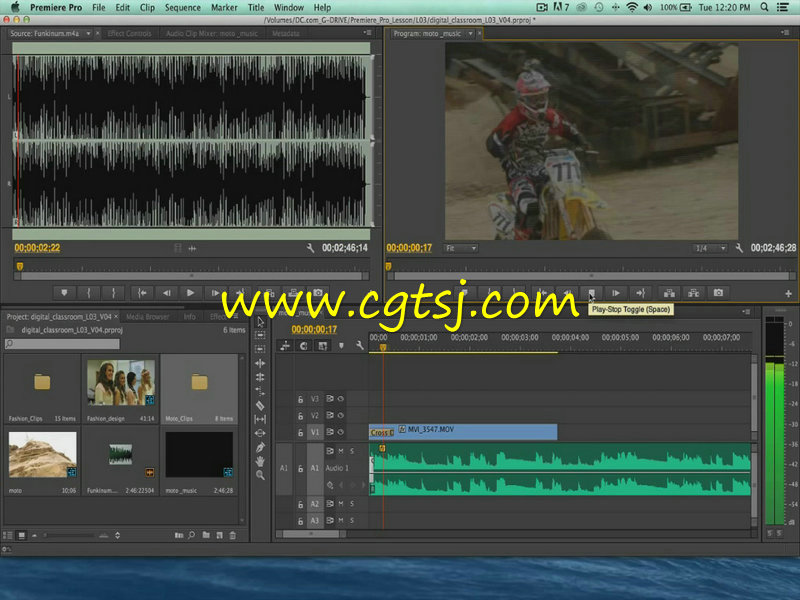800x600 pixels.
Task: Toggle lock on track A2
Action: (301, 504)
